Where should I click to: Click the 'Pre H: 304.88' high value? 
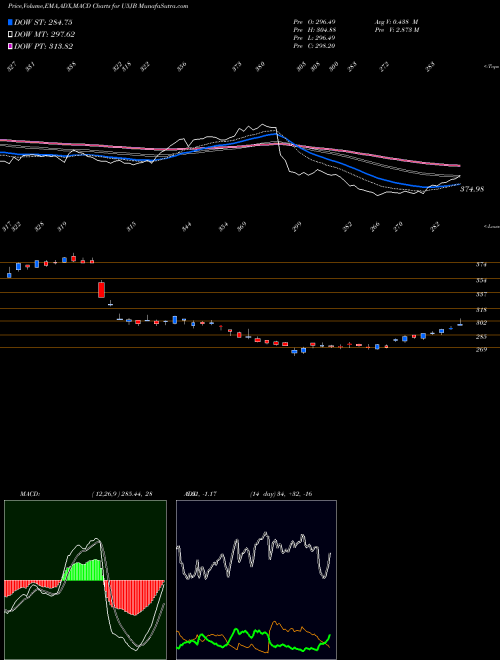point(314,29)
